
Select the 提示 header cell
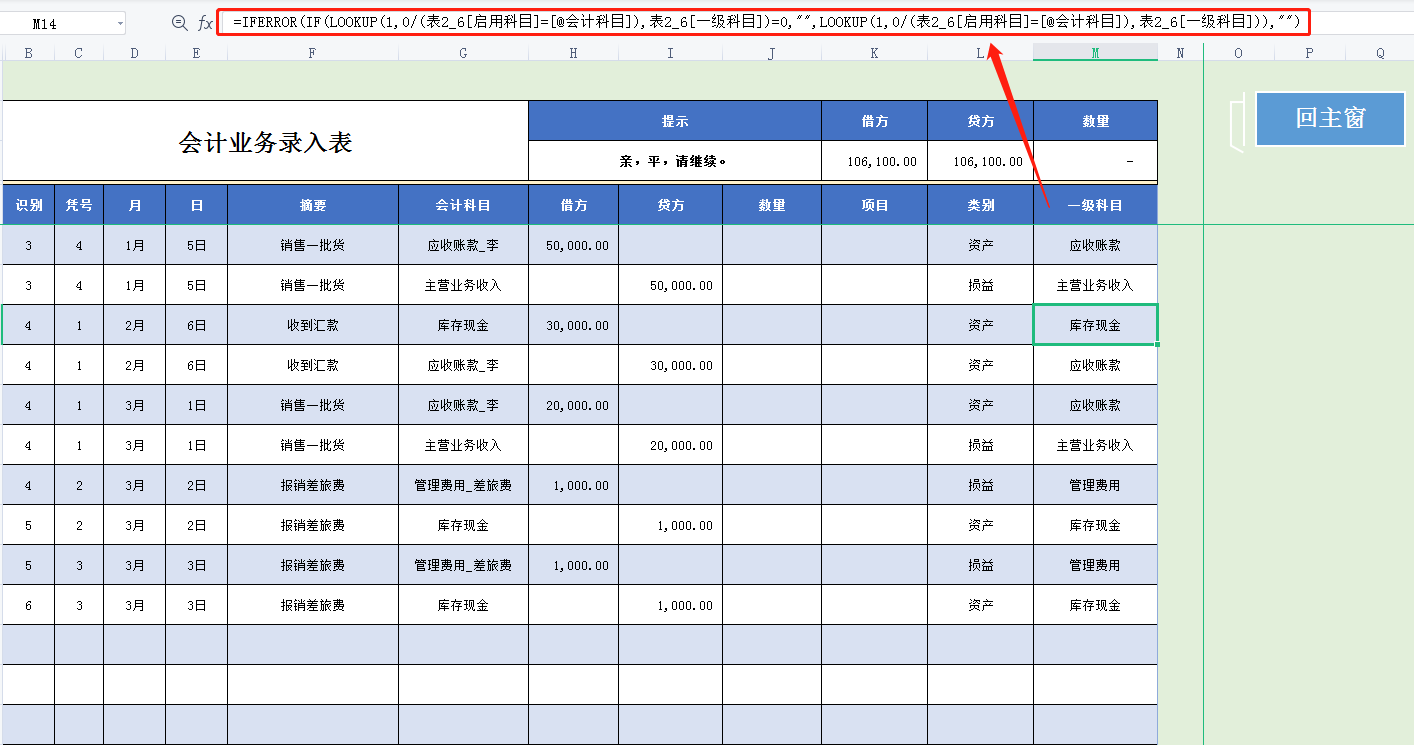pos(670,119)
